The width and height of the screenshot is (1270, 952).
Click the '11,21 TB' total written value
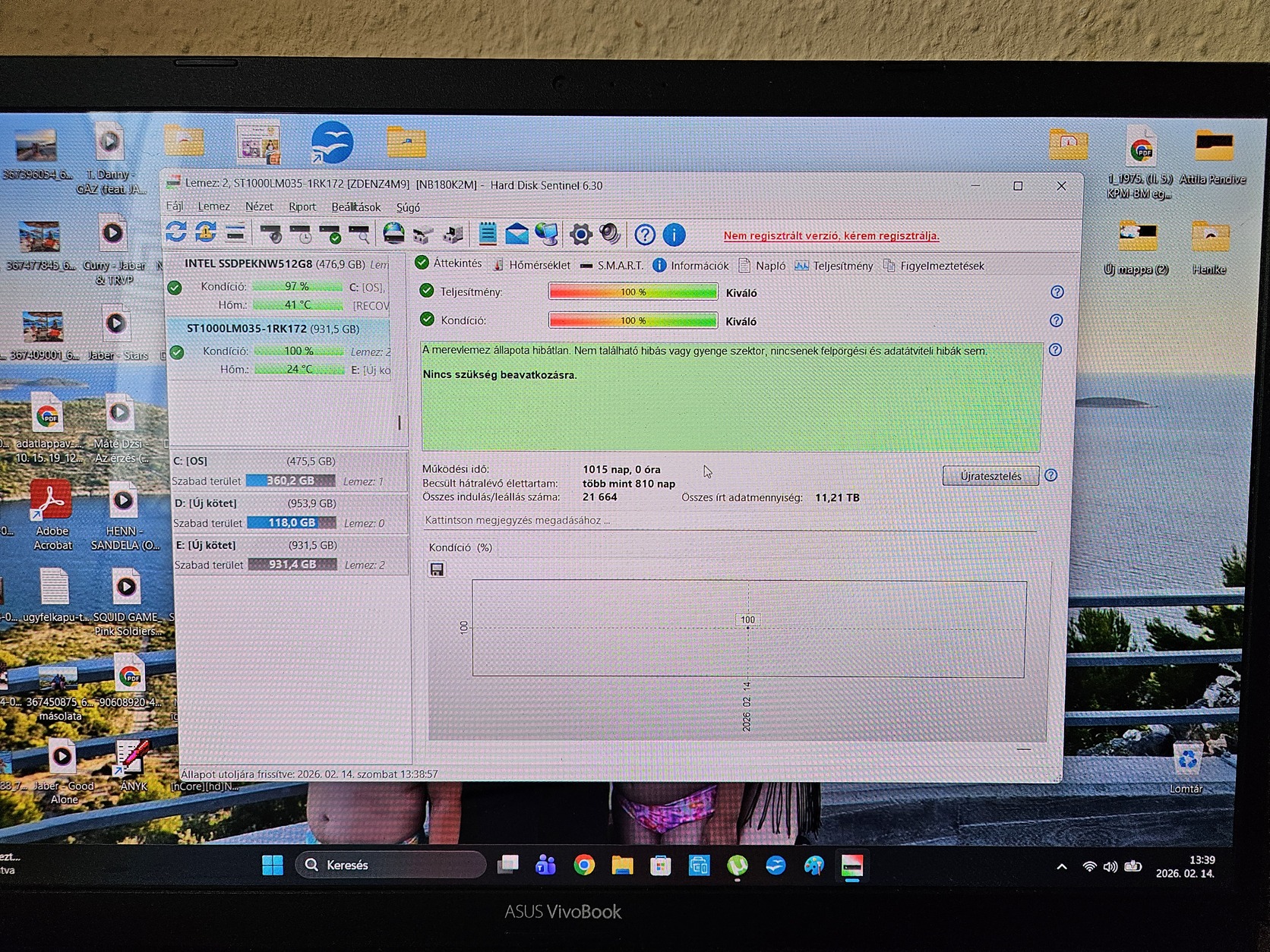[x=837, y=498]
